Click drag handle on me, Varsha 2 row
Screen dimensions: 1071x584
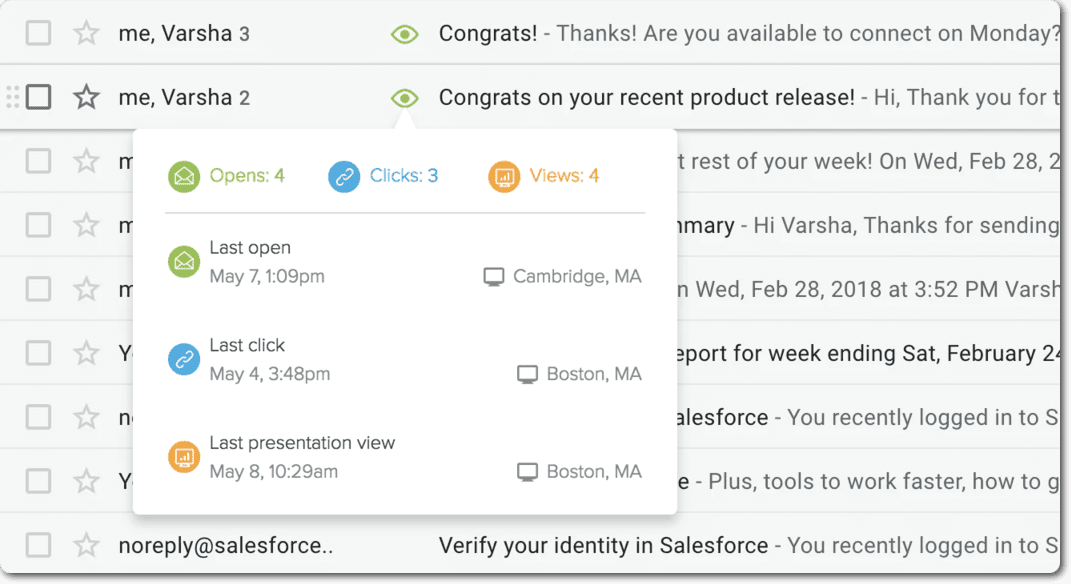(x=12, y=97)
